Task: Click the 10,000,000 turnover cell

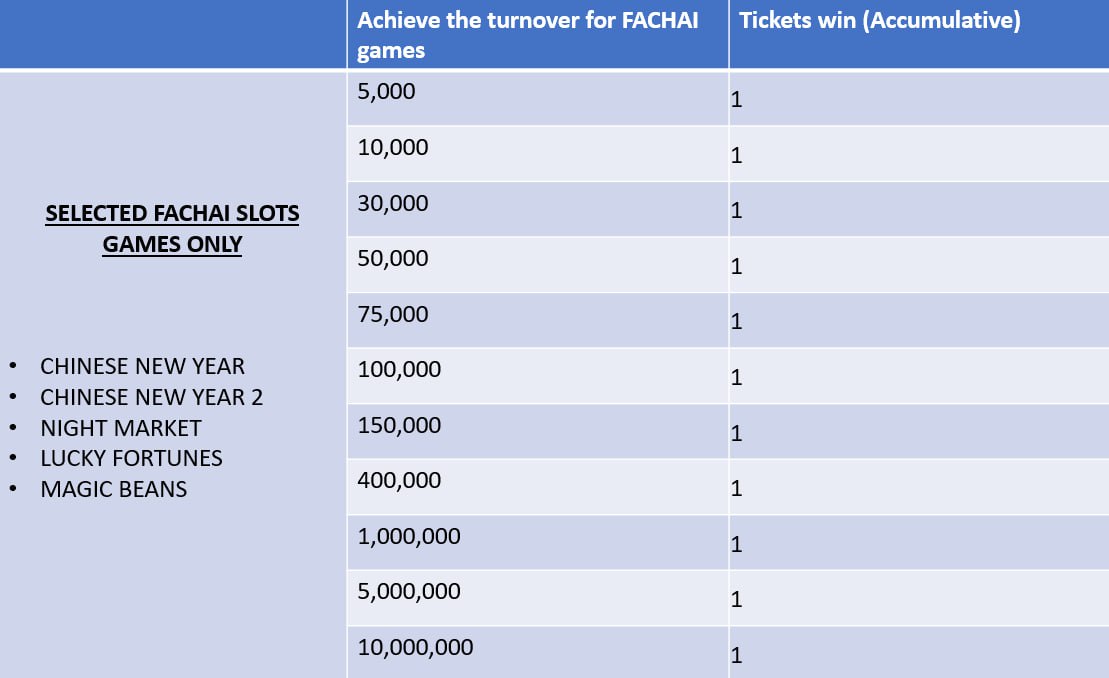Action: [x=538, y=653]
